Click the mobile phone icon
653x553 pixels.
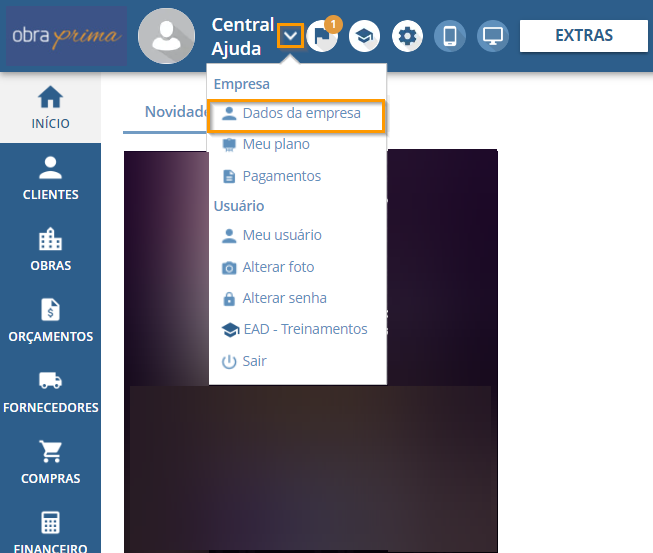click(450, 36)
